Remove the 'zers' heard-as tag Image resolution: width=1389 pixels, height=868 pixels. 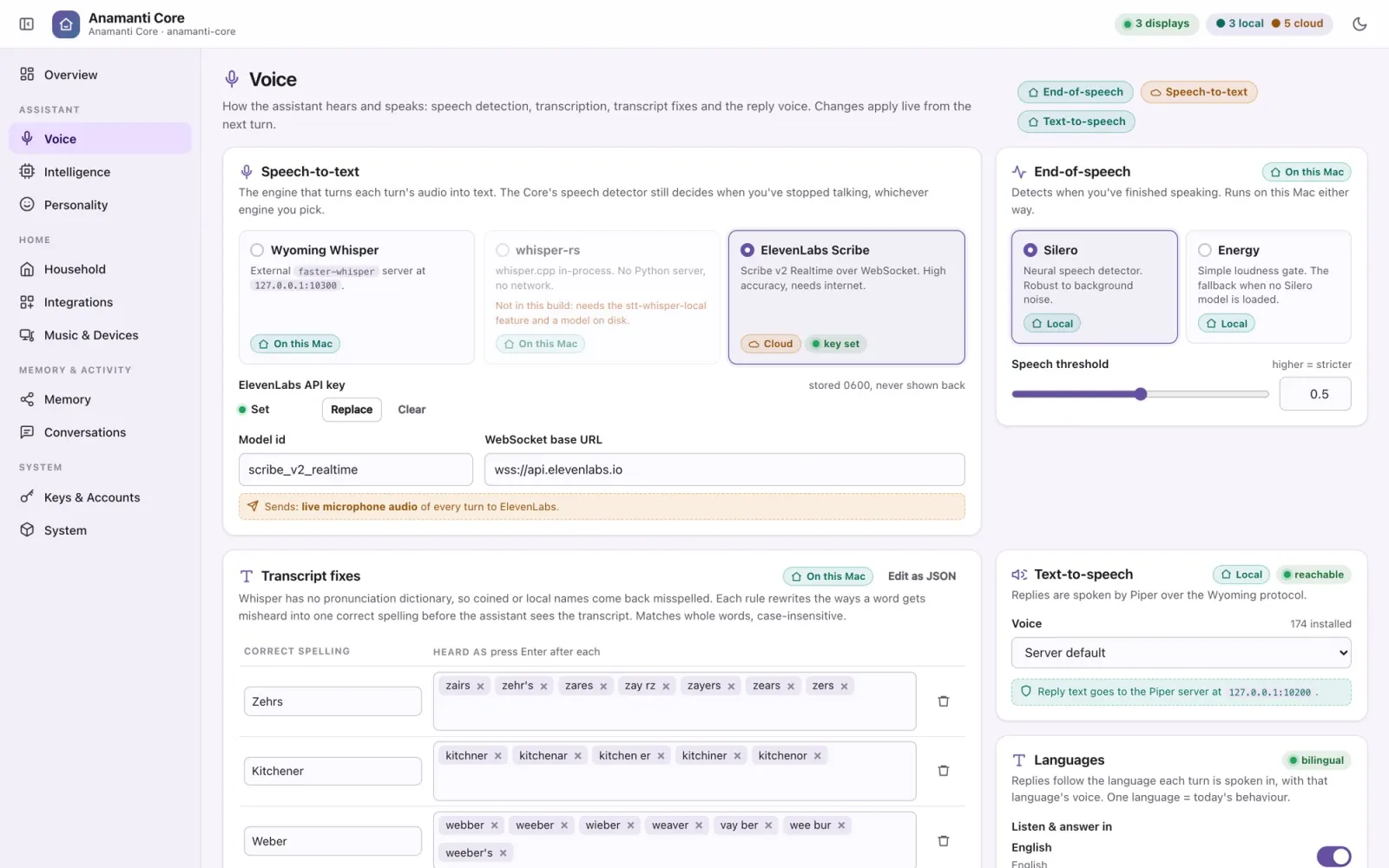point(844,686)
